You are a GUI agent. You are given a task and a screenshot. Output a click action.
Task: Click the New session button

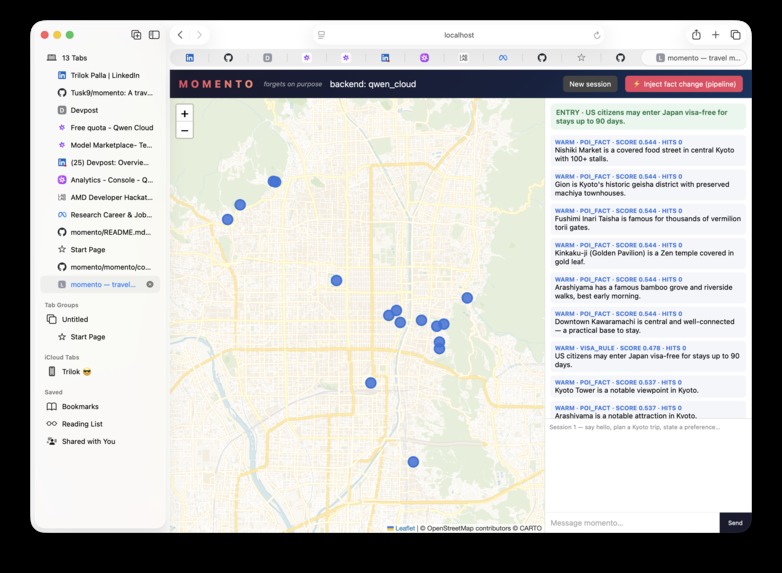[x=590, y=84]
